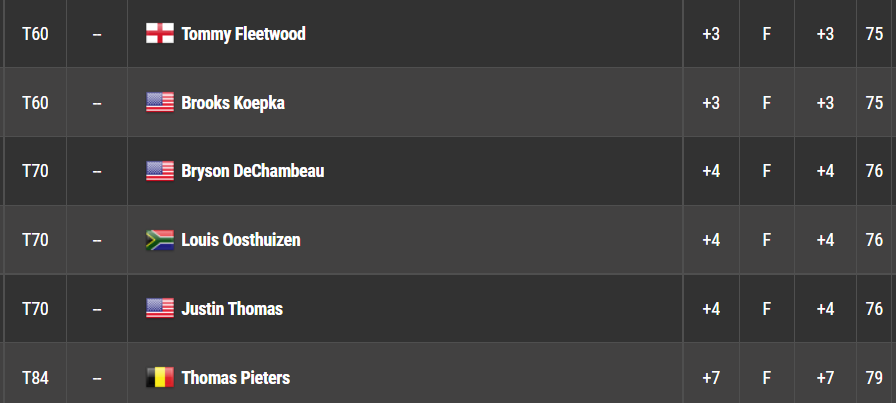This screenshot has width=896, height=403.
Task: Click the South Africa flag beside Louis Oosthuizen
Action: [x=160, y=240]
